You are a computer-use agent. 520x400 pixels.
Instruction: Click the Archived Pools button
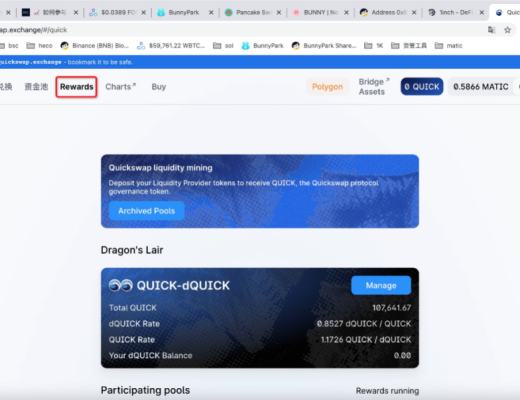click(146, 211)
